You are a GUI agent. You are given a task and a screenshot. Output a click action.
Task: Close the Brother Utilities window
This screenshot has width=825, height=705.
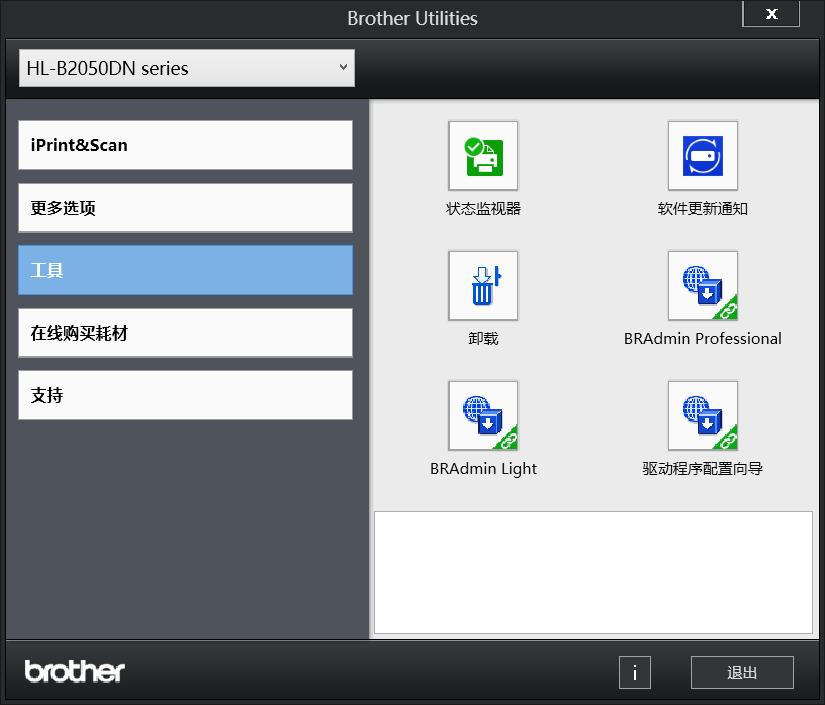tap(770, 14)
